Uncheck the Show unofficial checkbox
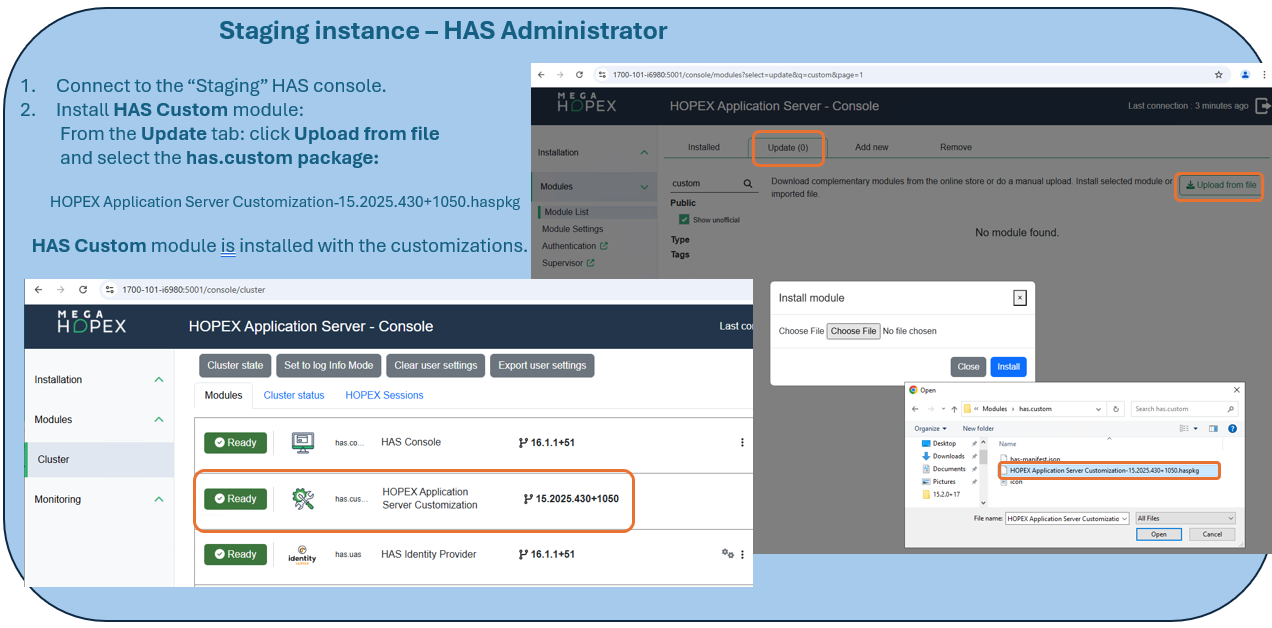The image size is (1272, 628). [x=684, y=219]
